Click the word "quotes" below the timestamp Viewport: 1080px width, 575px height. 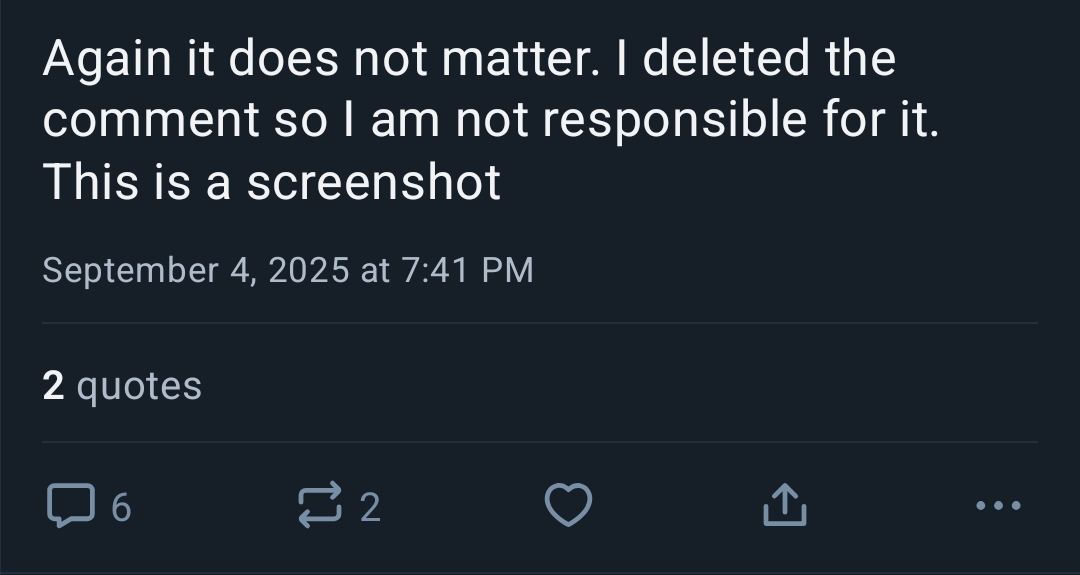(139, 386)
